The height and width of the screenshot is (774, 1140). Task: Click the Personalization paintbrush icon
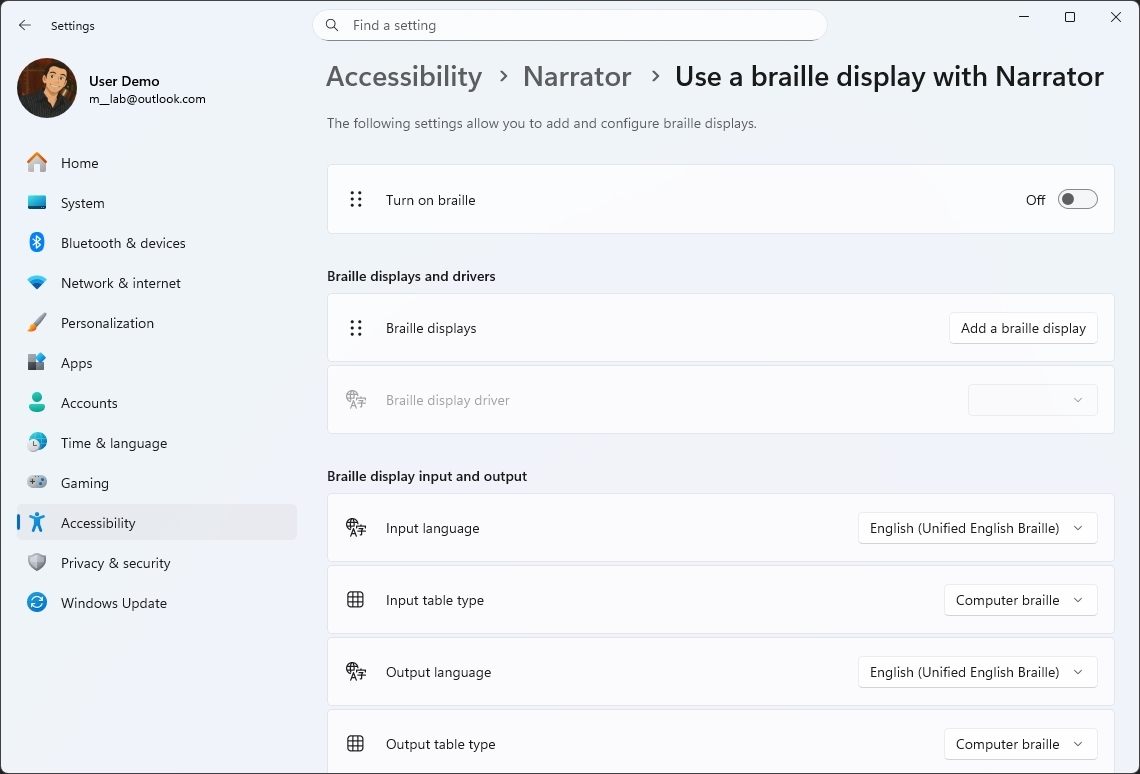37,323
